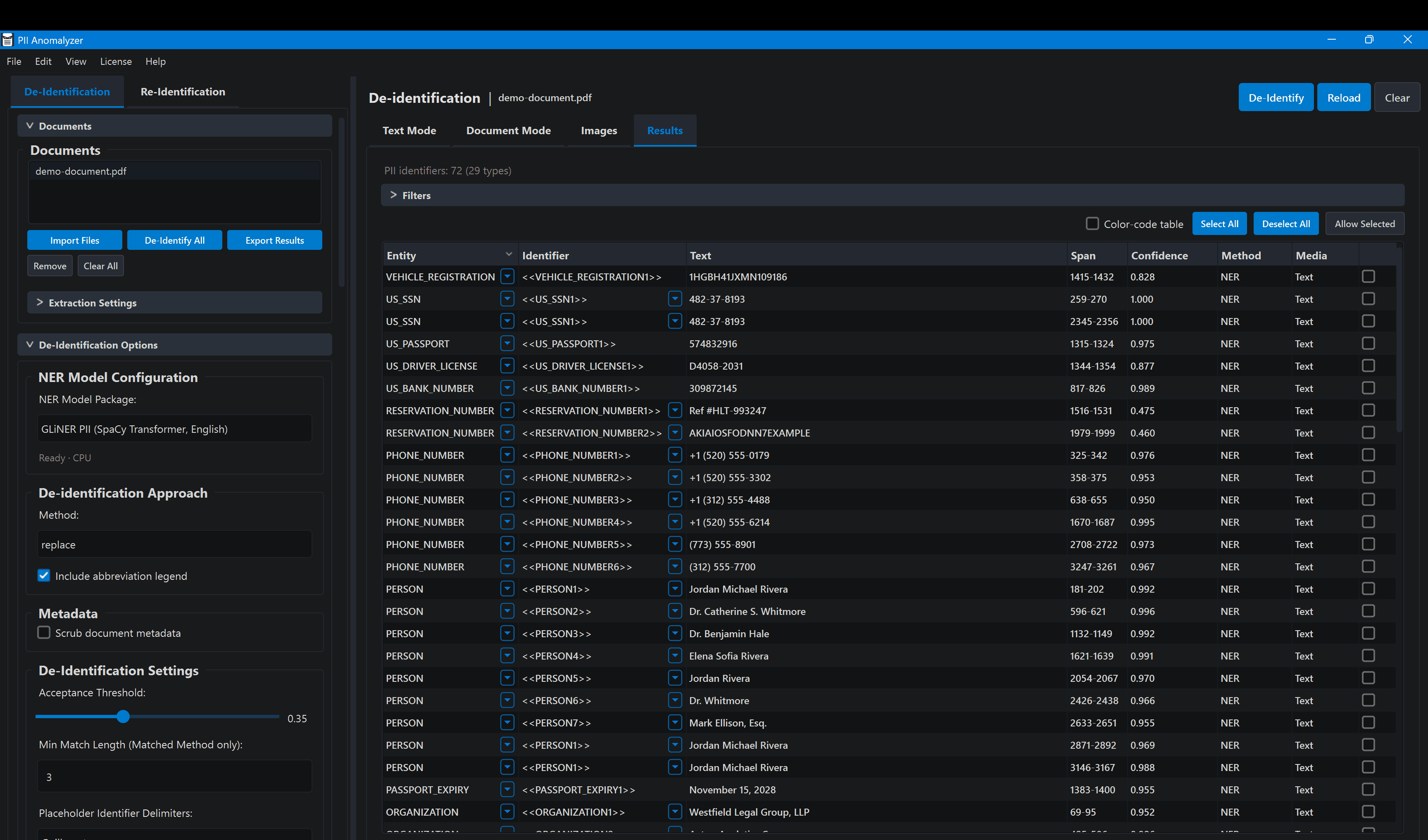1428x840 pixels.
Task: Click Min Match Length input field
Action: 174,776
